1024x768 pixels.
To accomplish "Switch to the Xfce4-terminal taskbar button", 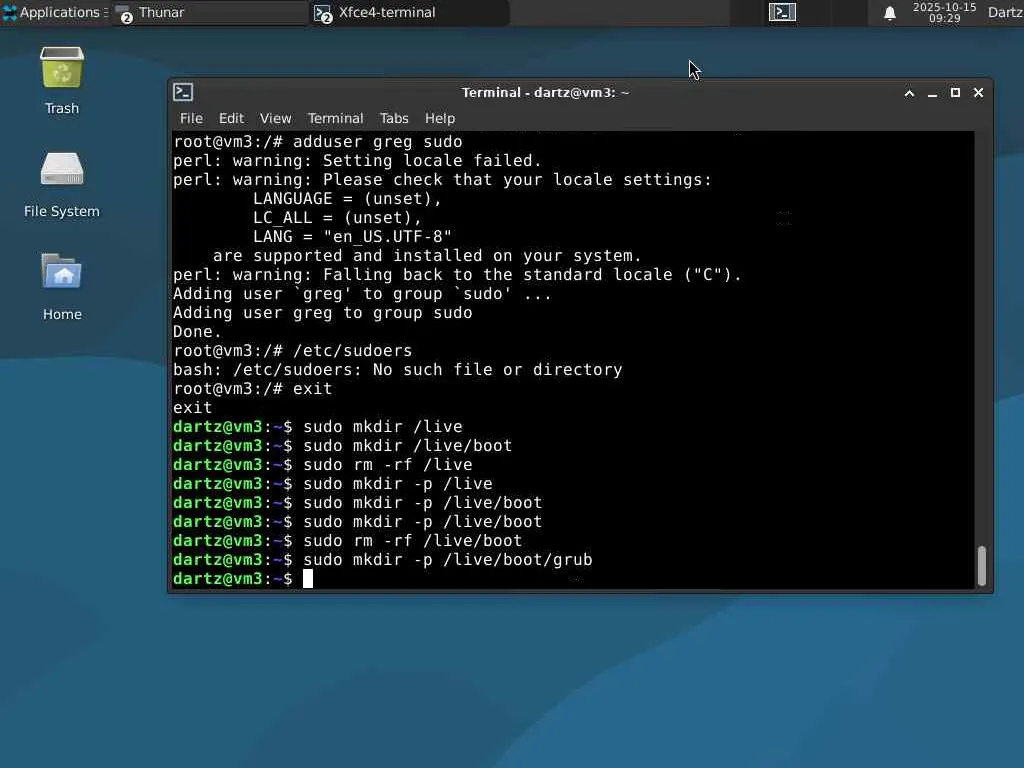I will click(x=409, y=12).
